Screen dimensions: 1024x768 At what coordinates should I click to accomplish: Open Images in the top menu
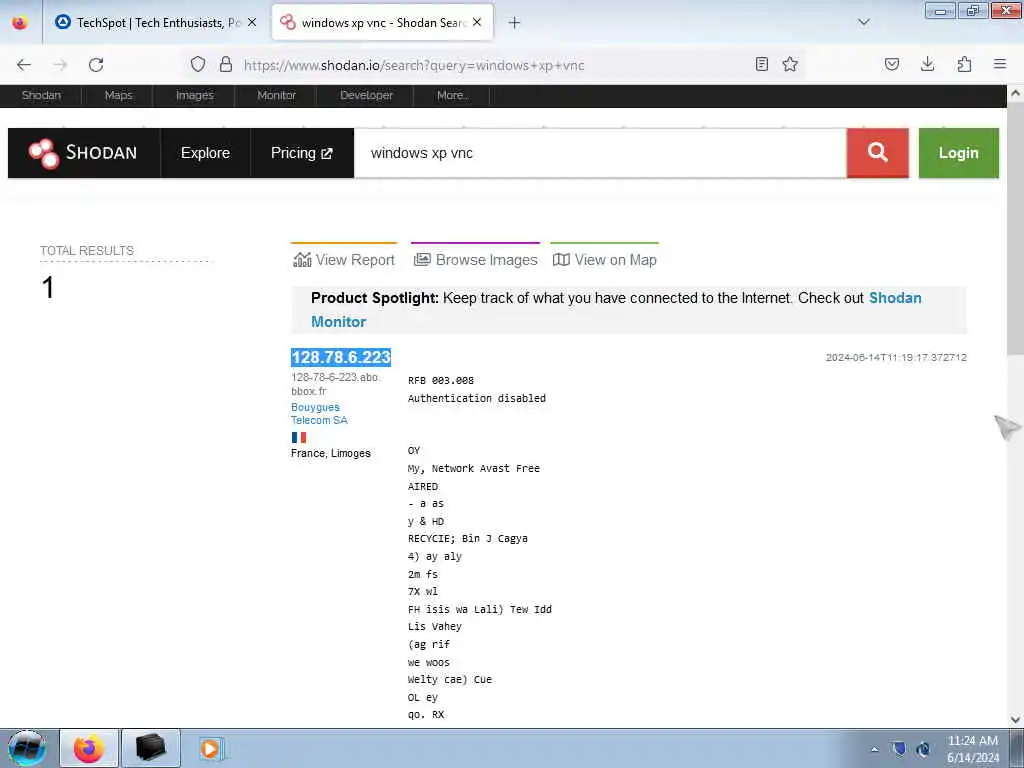click(x=195, y=95)
